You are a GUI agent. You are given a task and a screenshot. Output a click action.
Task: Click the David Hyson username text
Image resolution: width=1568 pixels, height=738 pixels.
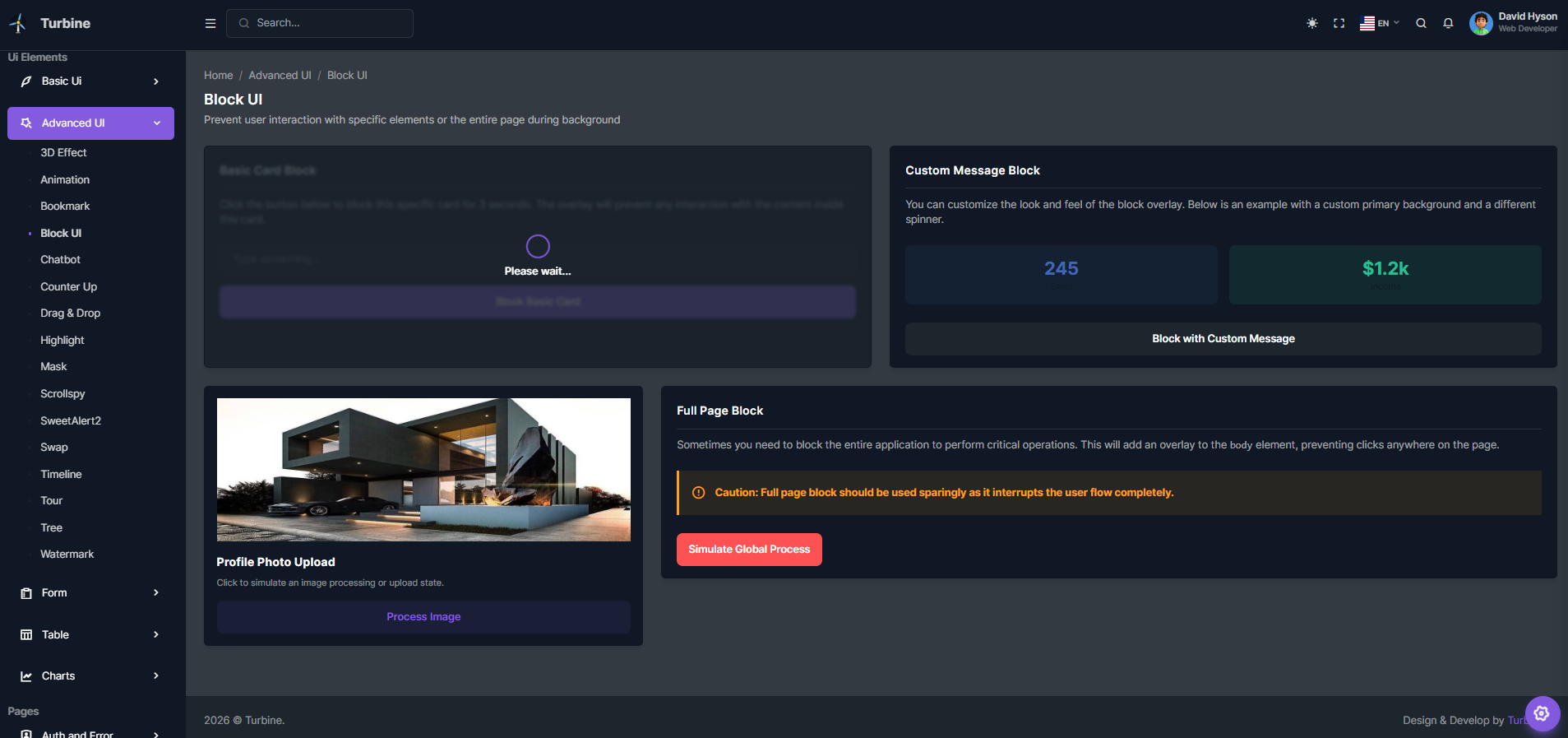1527,16
